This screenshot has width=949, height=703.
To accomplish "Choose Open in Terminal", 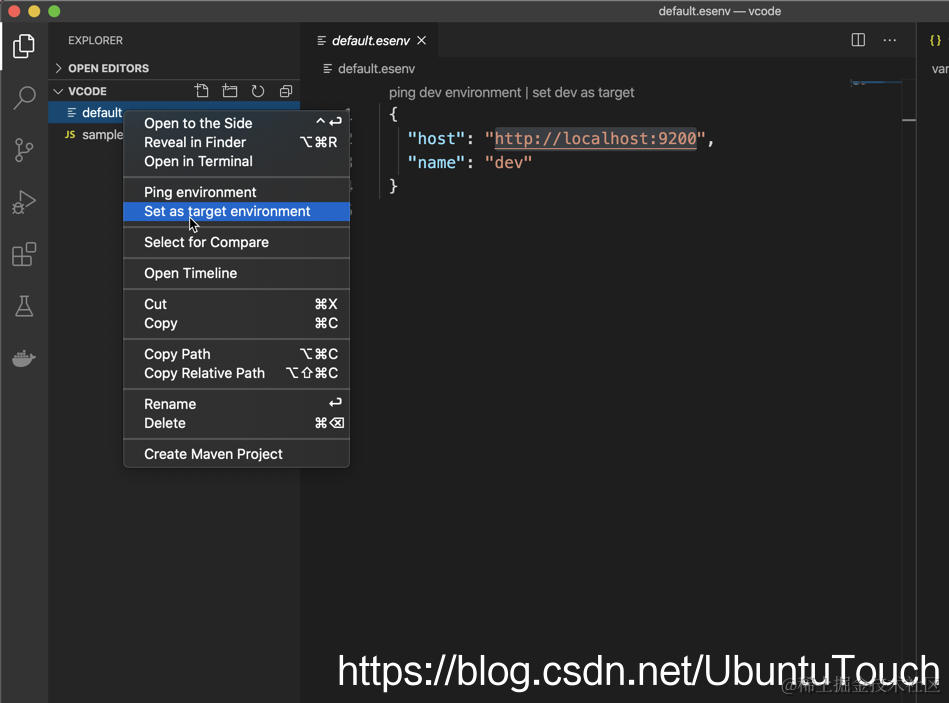I will [x=237, y=162].
